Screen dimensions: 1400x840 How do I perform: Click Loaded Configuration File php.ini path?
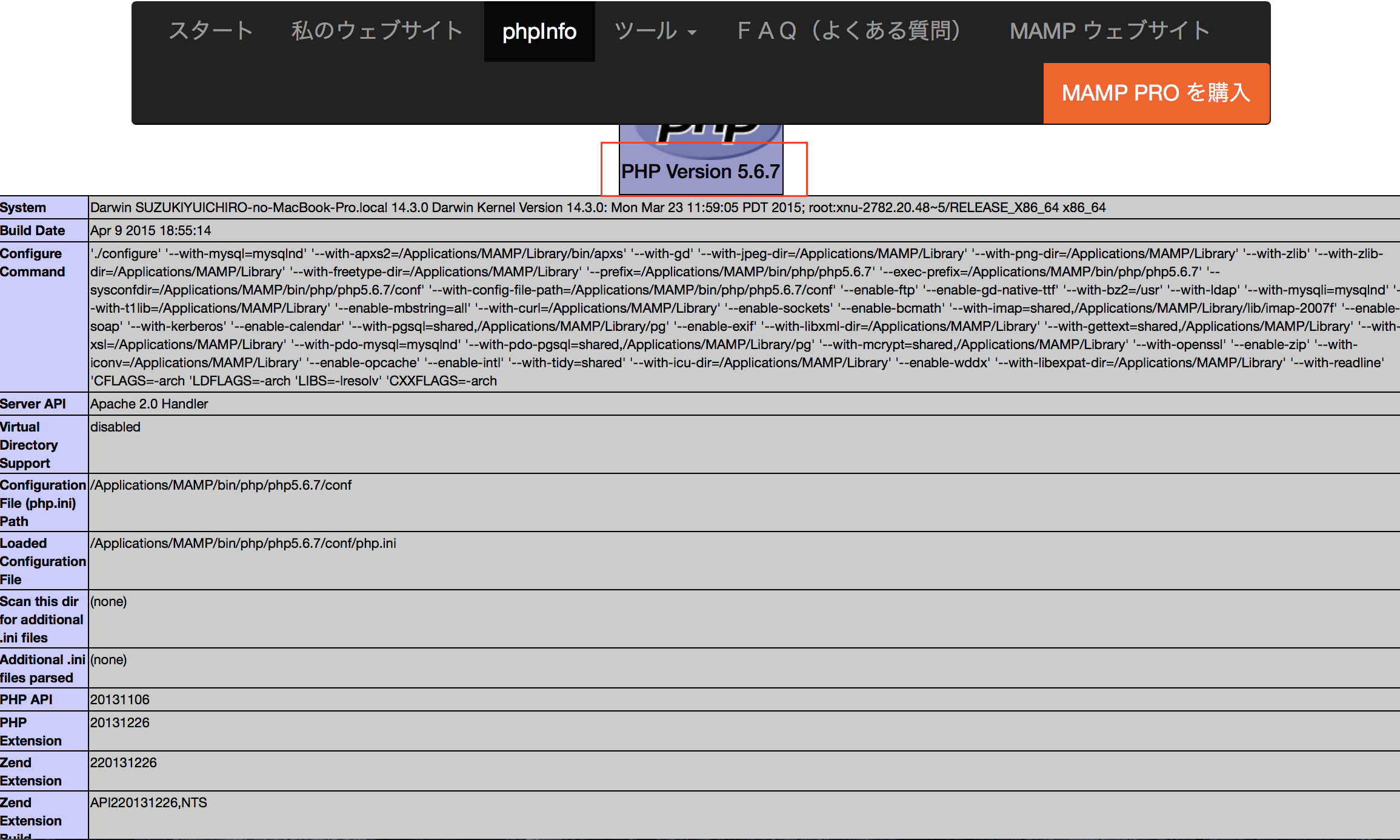coord(243,543)
